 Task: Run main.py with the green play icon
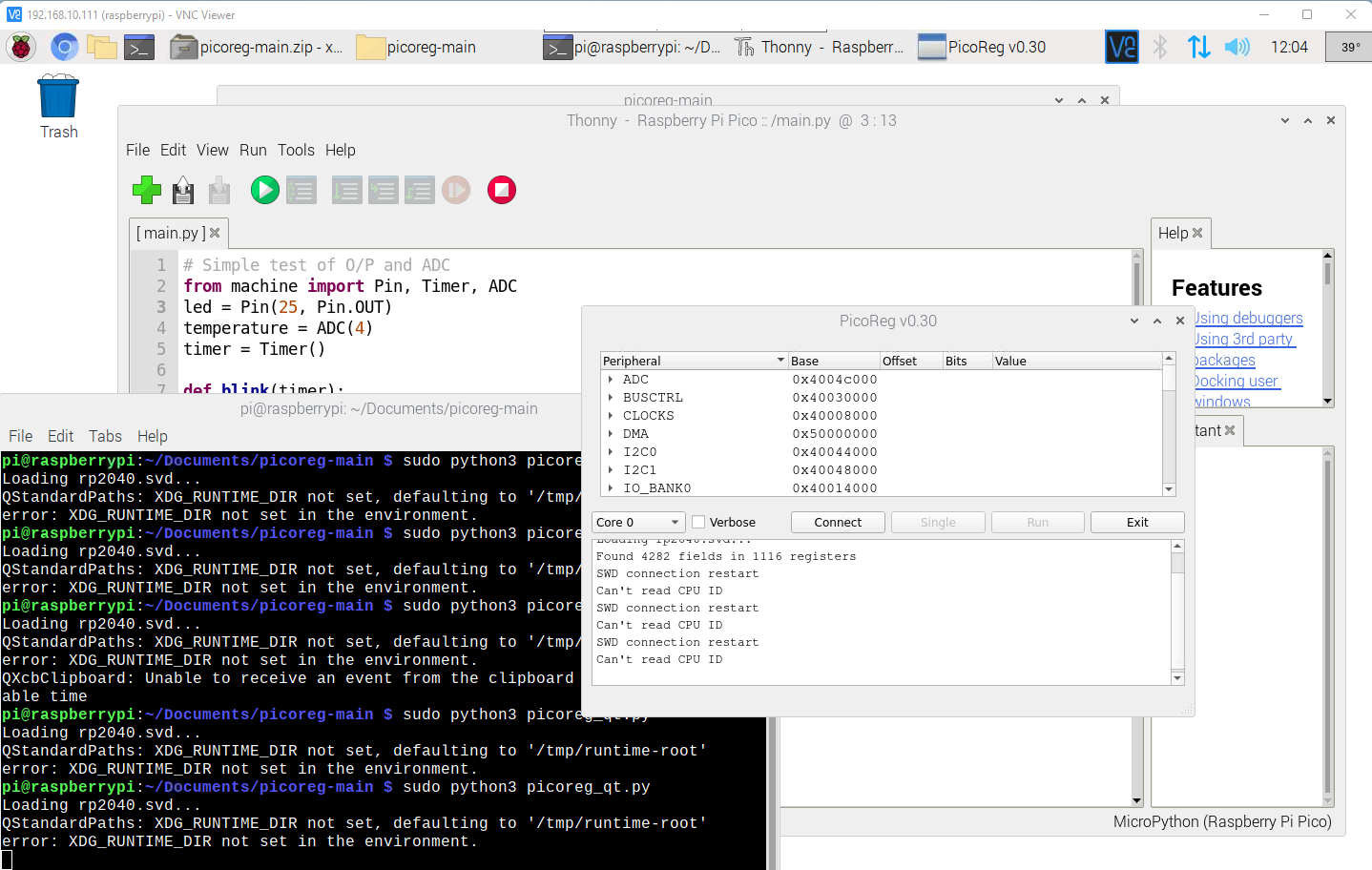264,190
